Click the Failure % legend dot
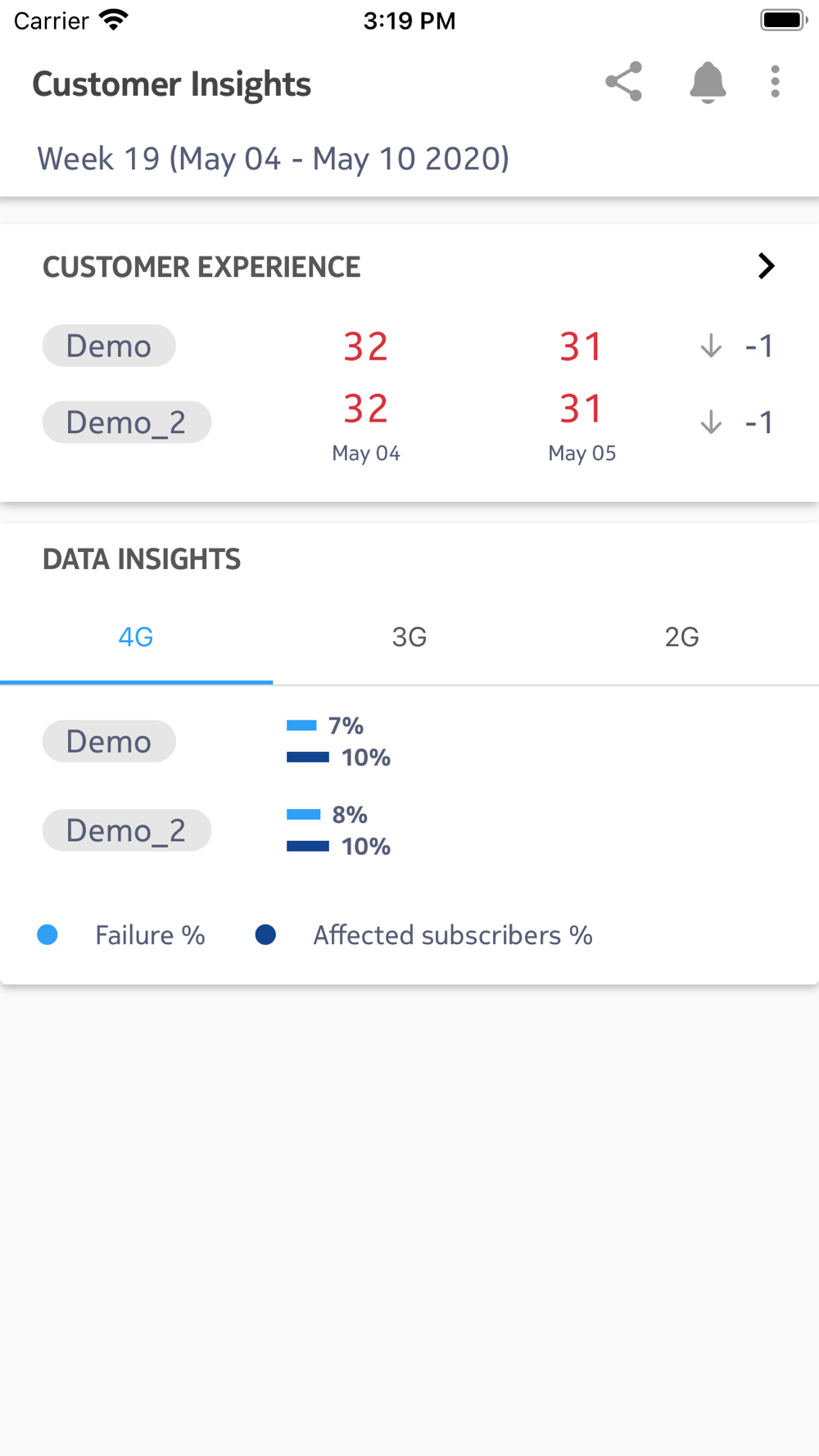819x1456 pixels. pos(48,934)
